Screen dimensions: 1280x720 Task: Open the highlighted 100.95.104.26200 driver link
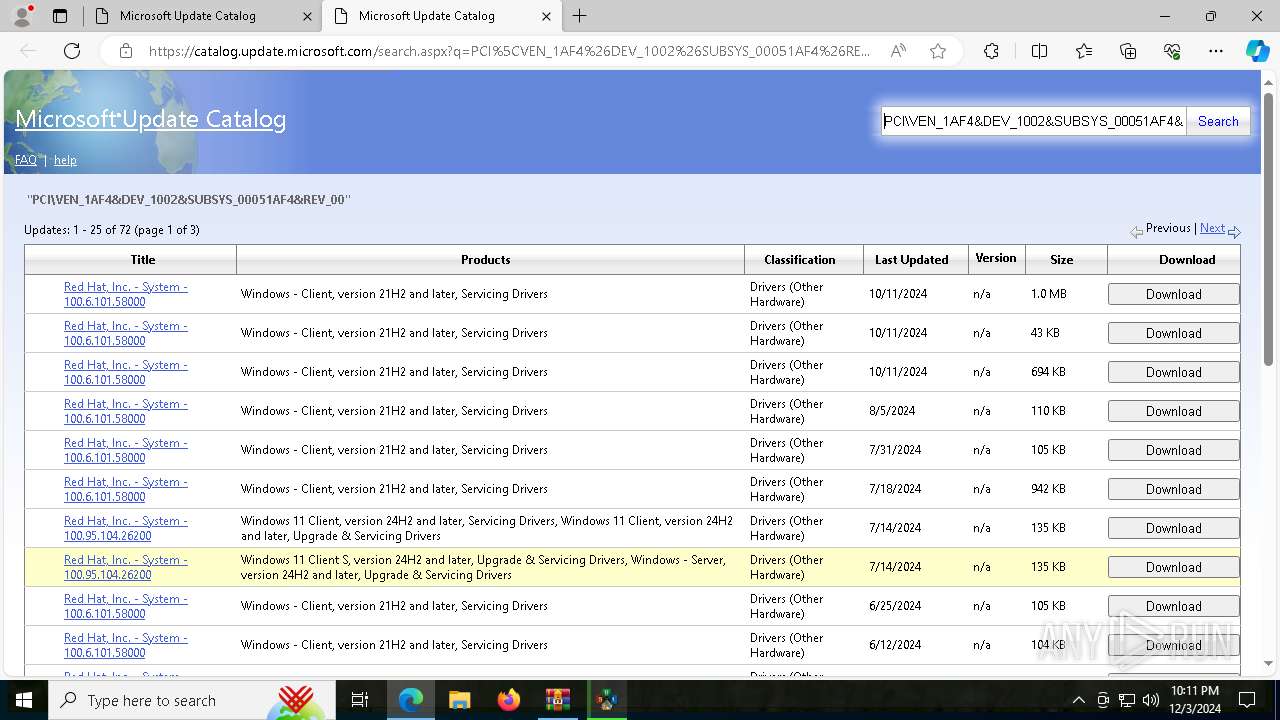[x=126, y=567]
